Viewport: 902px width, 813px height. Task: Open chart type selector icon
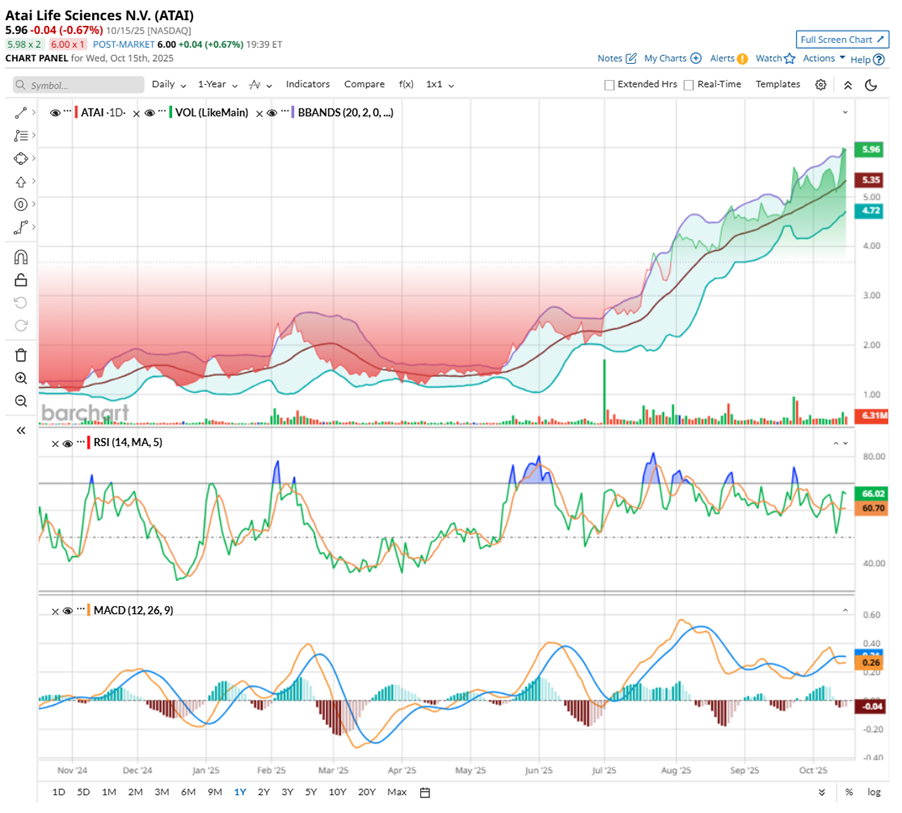click(x=260, y=85)
